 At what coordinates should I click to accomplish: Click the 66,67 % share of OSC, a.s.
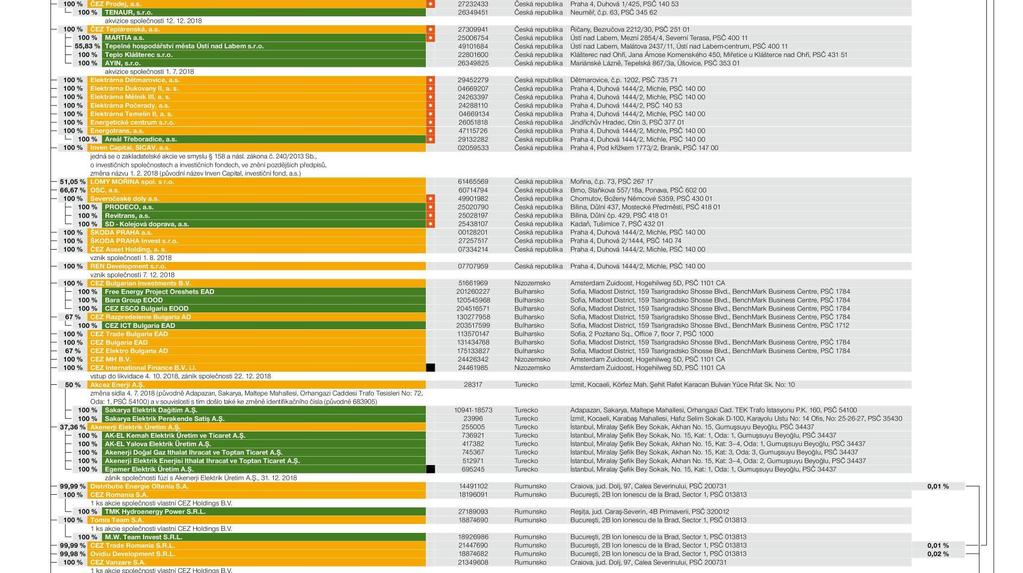(72, 191)
